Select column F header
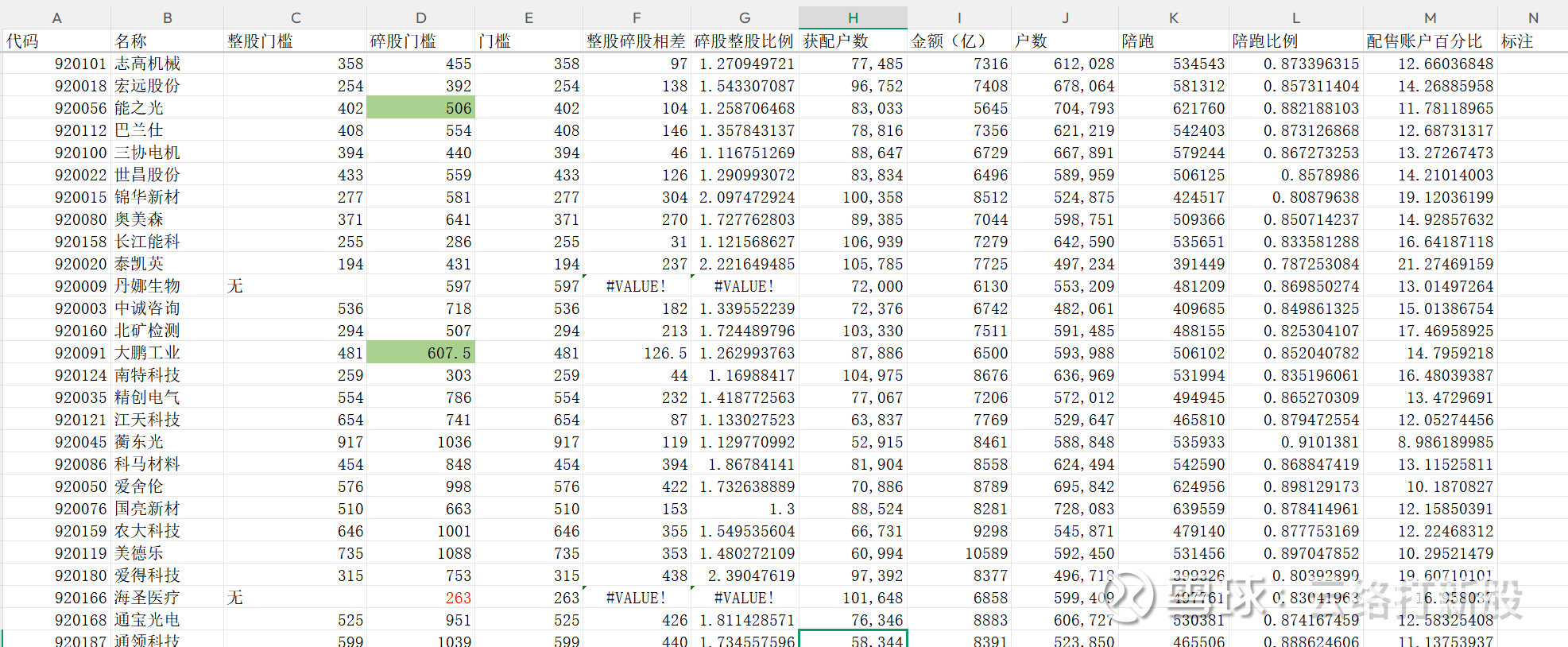Image resolution: width=1568 pixels, height=647 pixels. click(637, 17)
